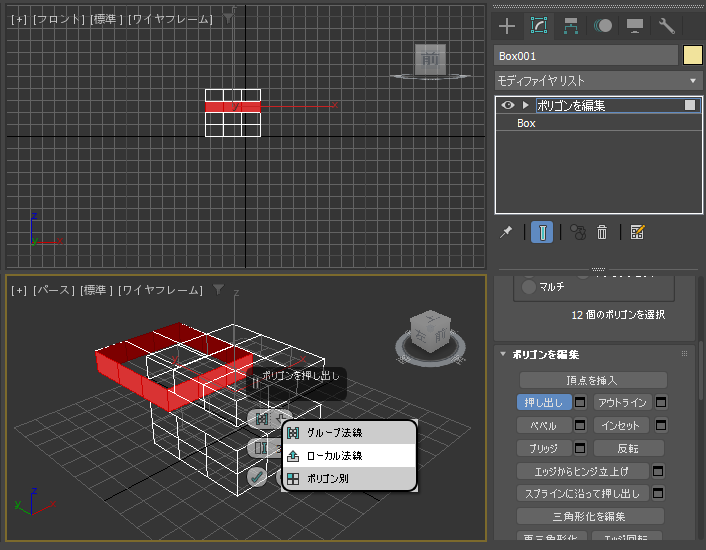706x550 pixels.
Task: Click the ViewCube in perspective viewport
Action: pos(430,331)
